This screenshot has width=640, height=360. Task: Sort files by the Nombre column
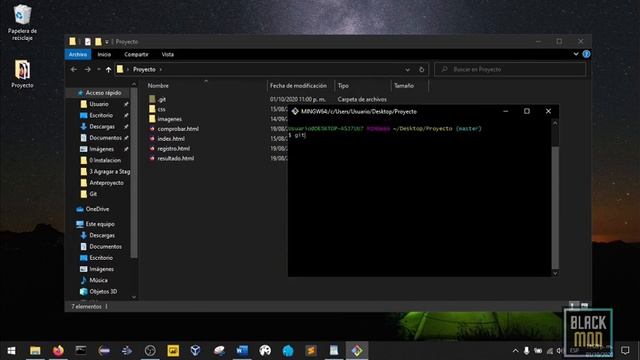pos(158,86)
